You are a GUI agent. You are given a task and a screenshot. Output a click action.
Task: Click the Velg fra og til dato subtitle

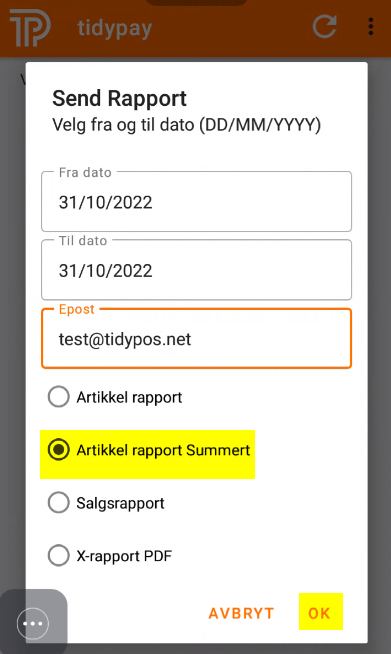click(x=187, y=125)
